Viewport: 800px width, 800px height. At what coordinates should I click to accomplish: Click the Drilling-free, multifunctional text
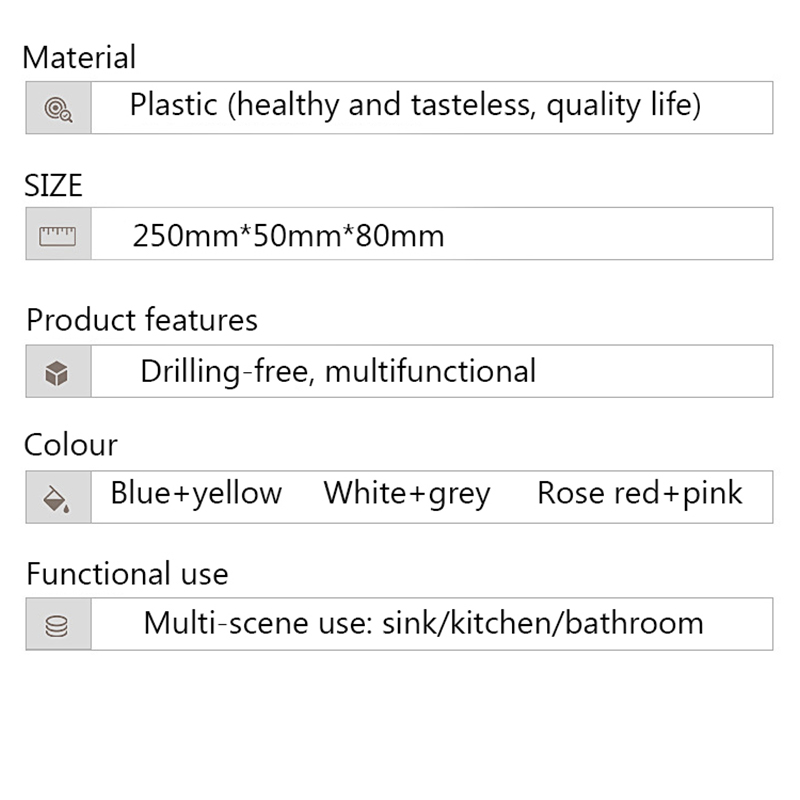(338, 371)
